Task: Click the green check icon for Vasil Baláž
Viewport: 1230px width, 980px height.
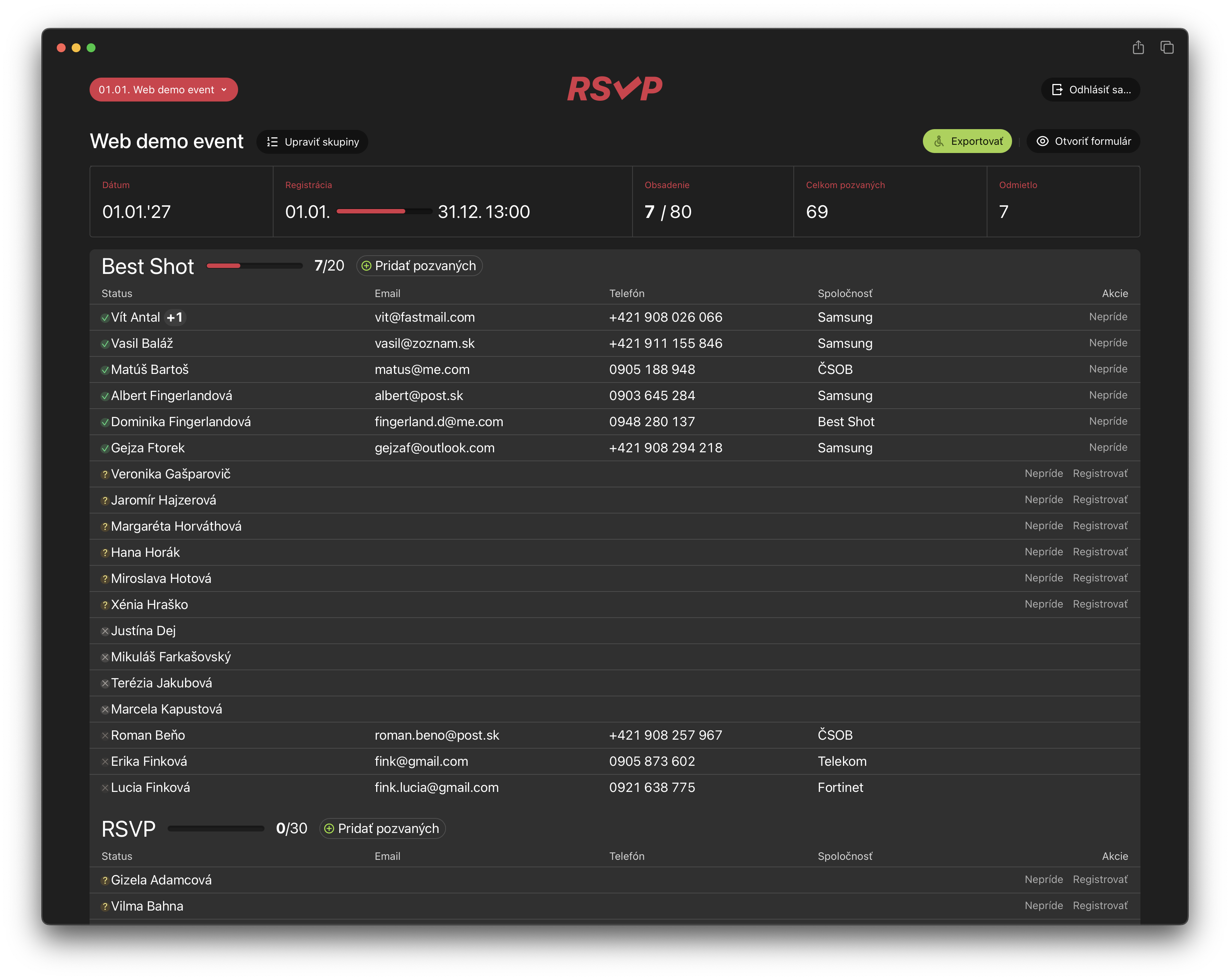Action: click(105, 344)
